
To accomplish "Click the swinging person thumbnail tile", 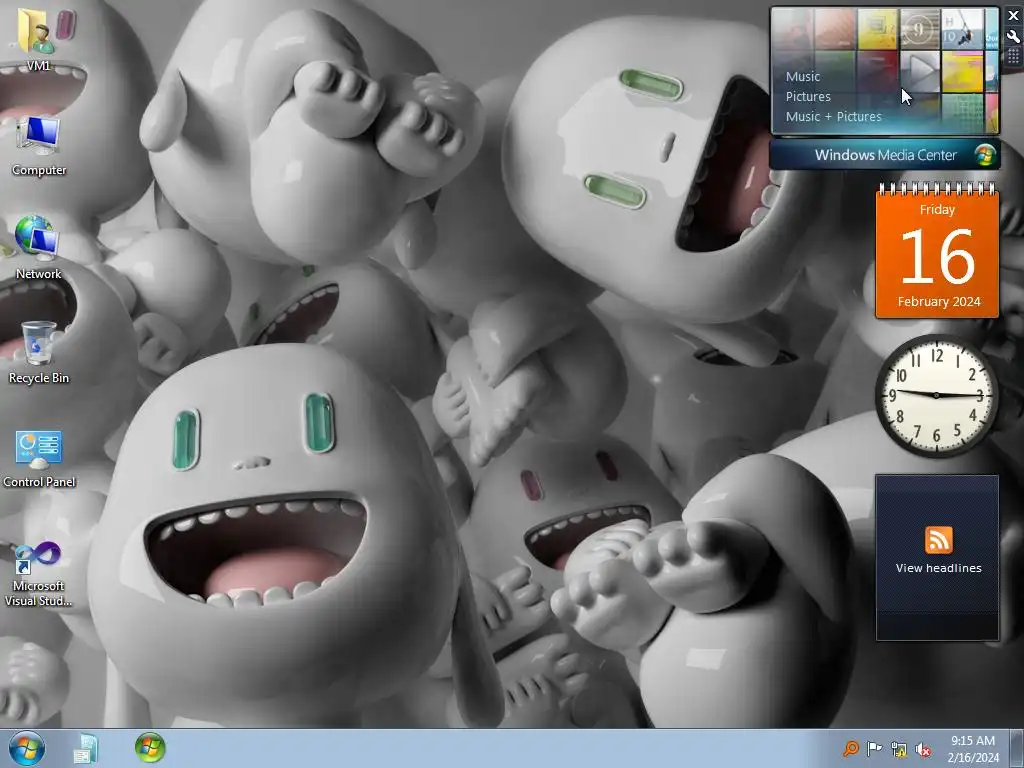I will [962, 29].
